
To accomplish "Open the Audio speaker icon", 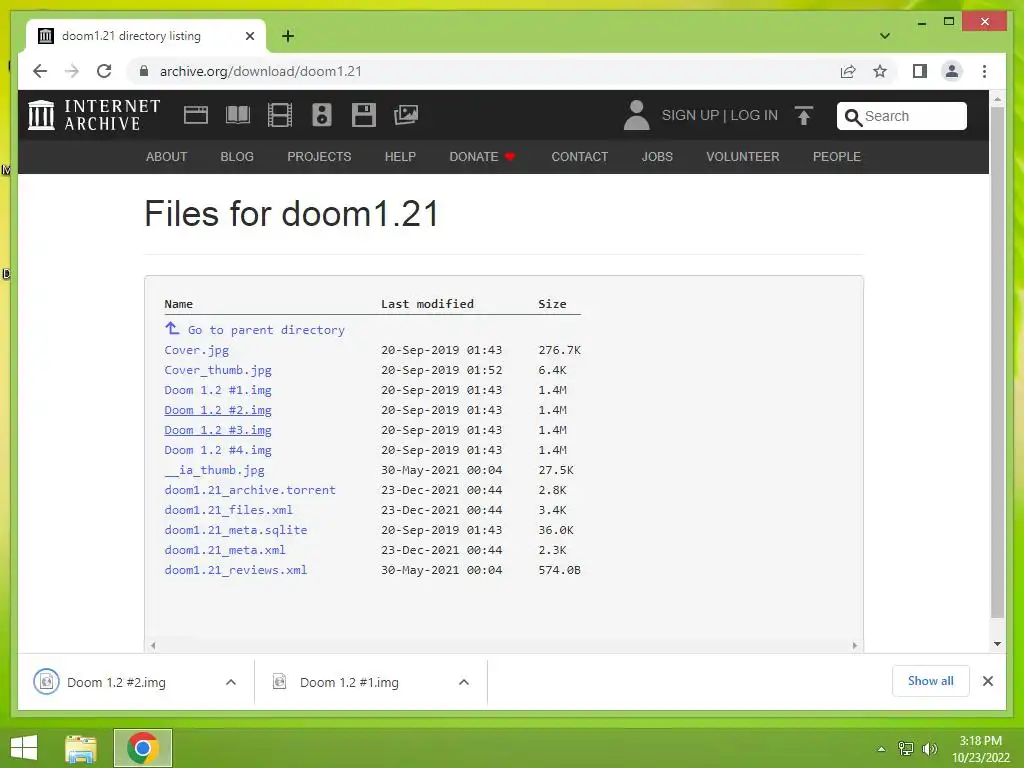I will coord(322,115).
